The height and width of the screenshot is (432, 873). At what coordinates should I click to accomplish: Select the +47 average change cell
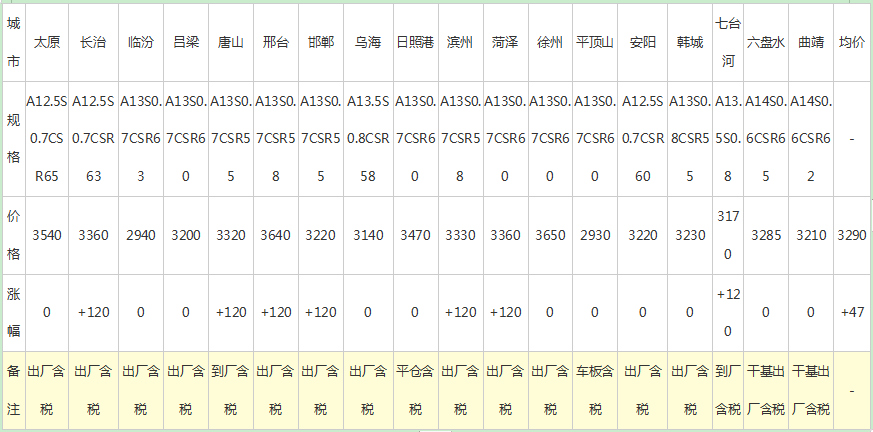[x=851, y=313]
